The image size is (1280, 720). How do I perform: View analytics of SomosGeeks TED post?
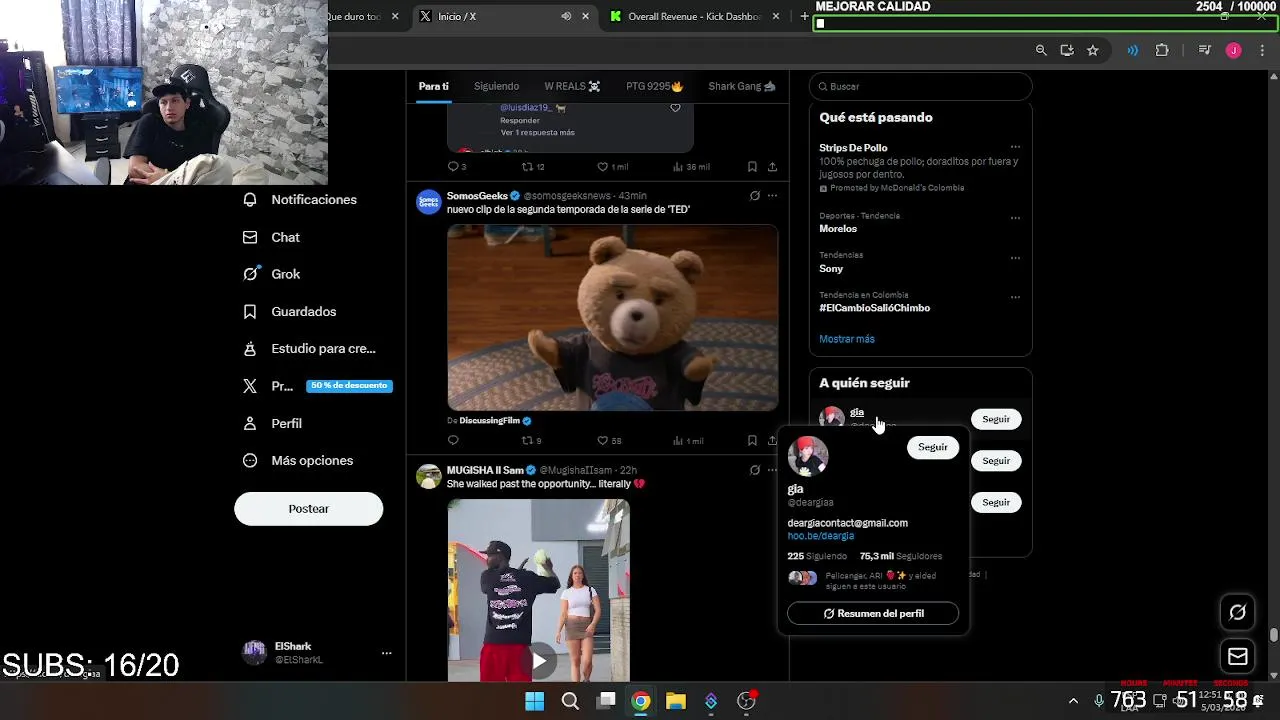[x=688, y=441]
